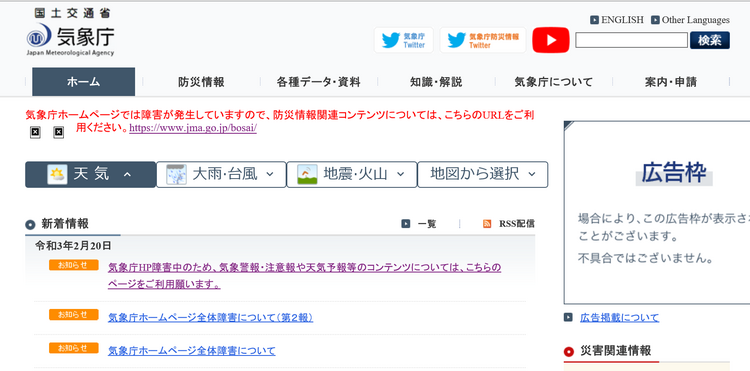Open the 一覧 list link
This screenshot has width=750, height=371.
427,224
